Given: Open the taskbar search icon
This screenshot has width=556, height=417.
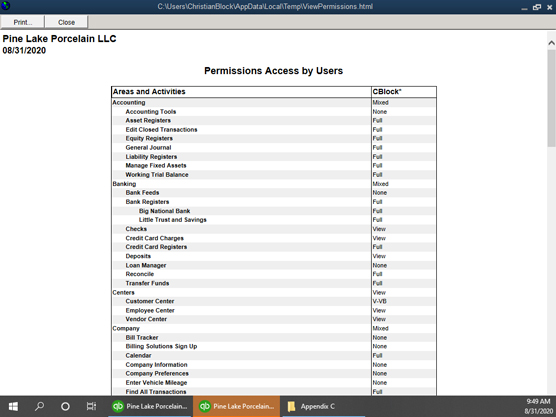Looking at the screenshot, I should (x=39, y=406).
